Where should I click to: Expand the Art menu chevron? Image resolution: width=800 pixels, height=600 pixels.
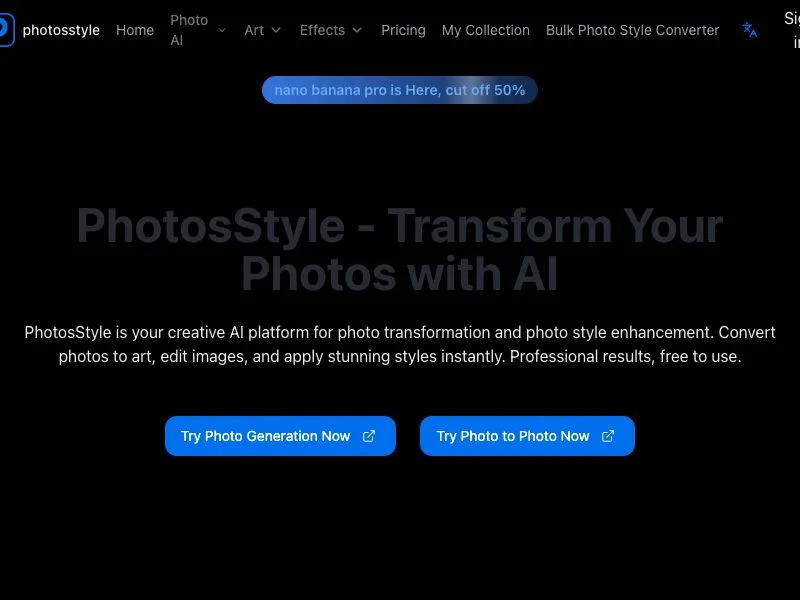(x=276, y=30)
